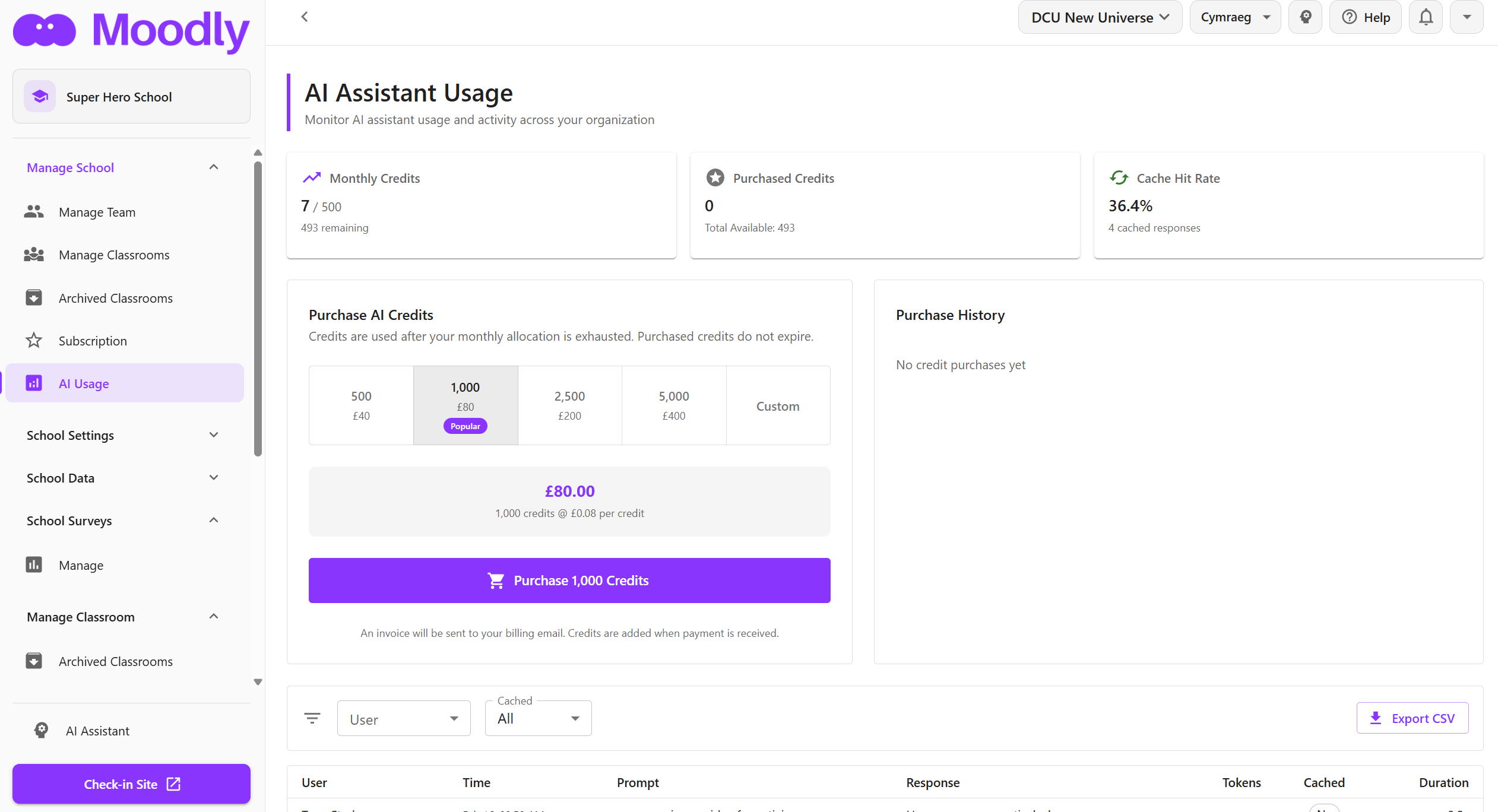The width and height of the screenshot is (1498, 812).
Task: Open Manage Classrooms menu item
Action: coord(114,255)
